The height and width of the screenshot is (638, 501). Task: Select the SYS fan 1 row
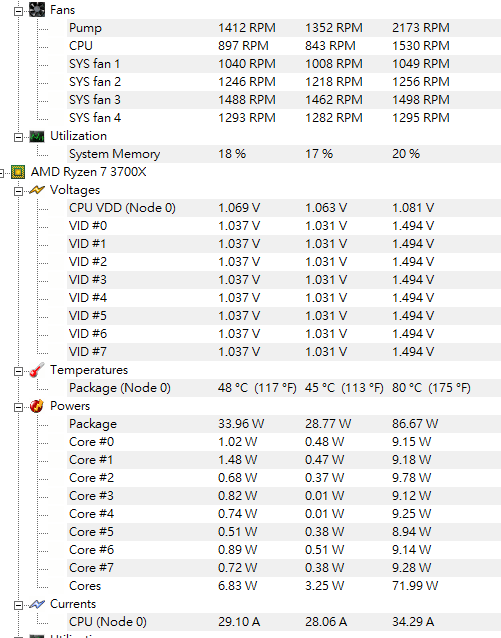[284, 64]
